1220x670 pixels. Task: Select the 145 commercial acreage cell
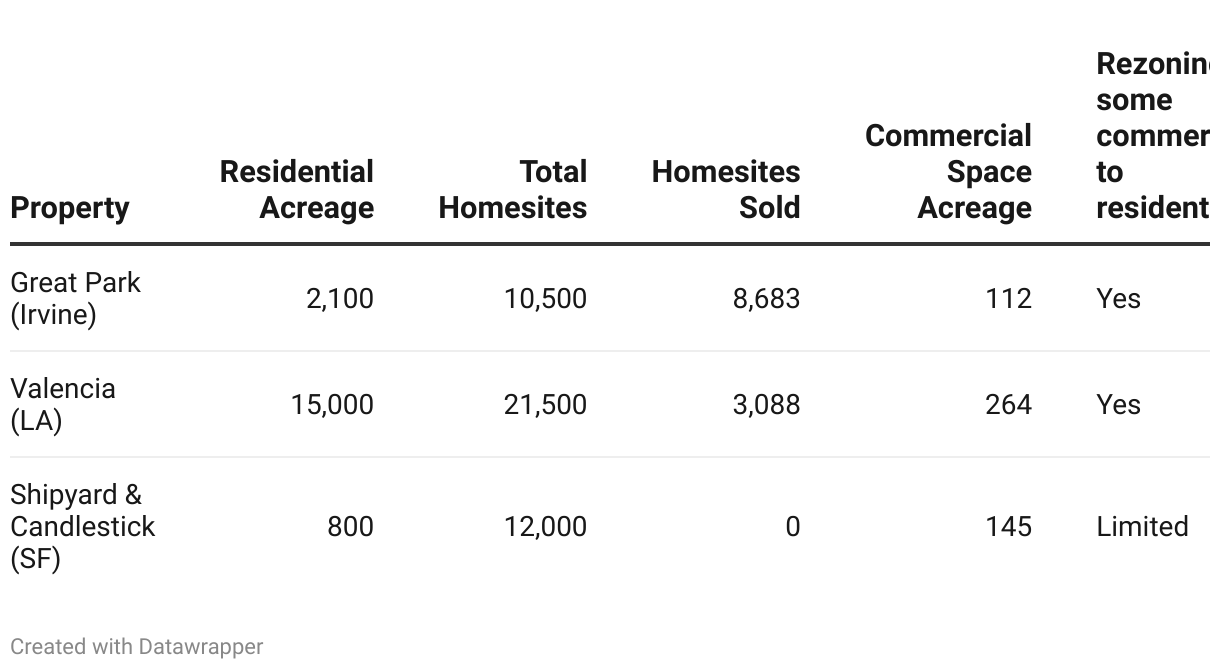(1007, 527)
